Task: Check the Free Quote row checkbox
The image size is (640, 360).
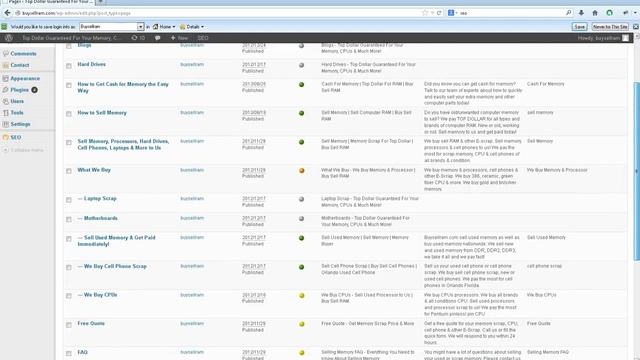Action: pyautogui.click(x=69, y=325)
